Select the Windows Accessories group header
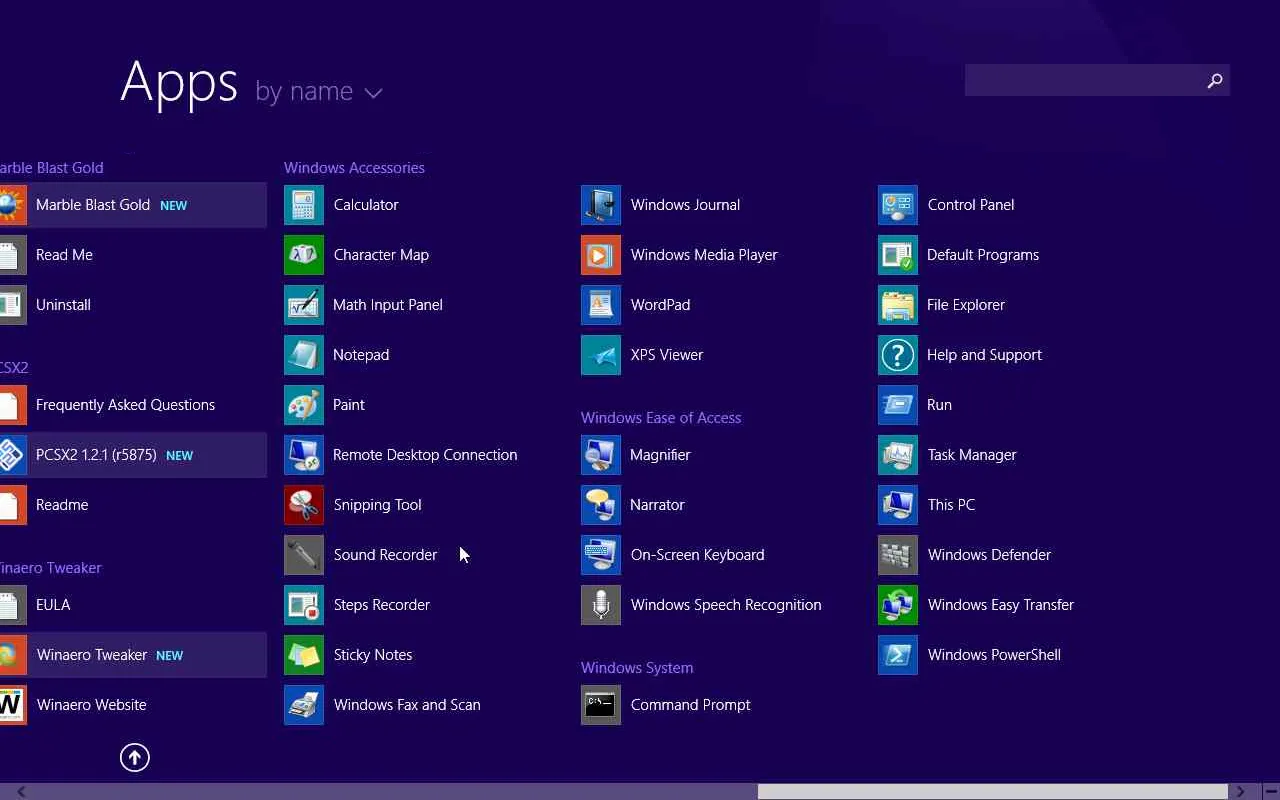The width and height of the screenshot is (1280, 800). click(x=354, y=168)
